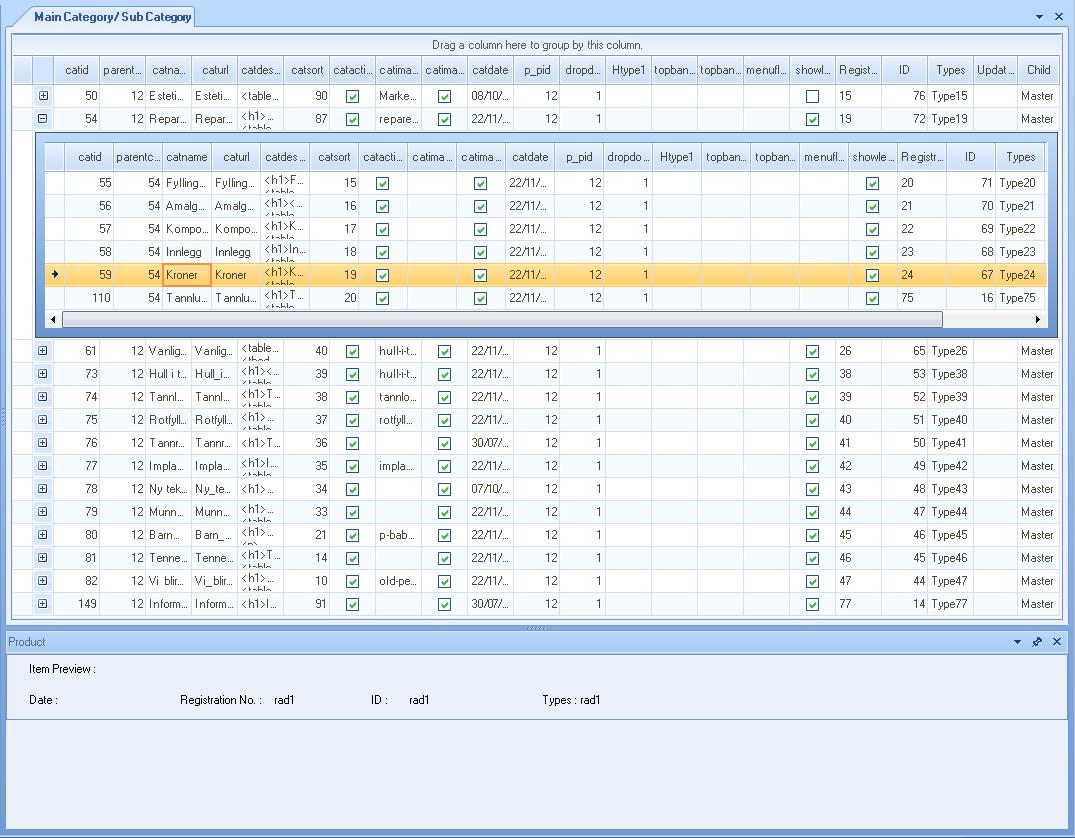Expand the row with catid 61
Viewport: 1075px width, 838px height.
click(43, 350)
